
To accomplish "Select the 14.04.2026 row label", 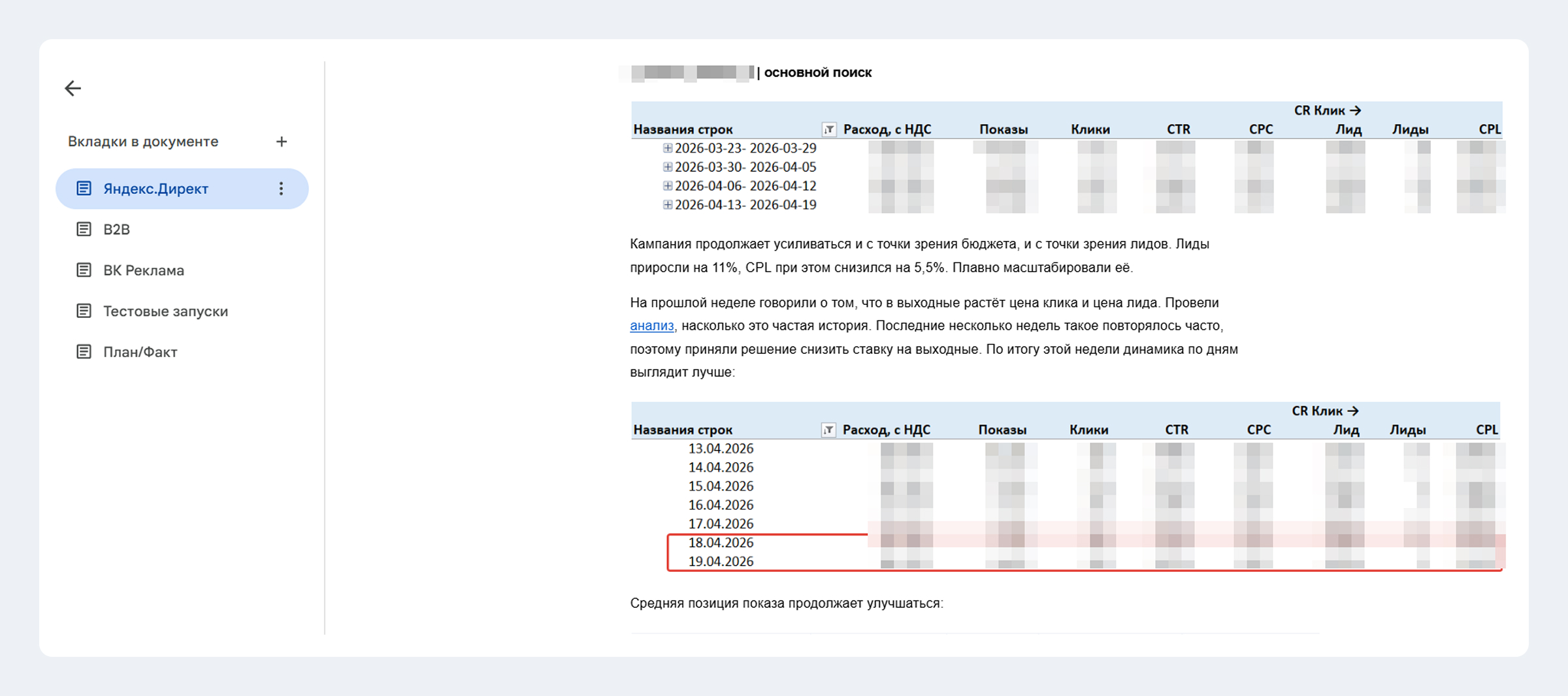I will [721, 467].
